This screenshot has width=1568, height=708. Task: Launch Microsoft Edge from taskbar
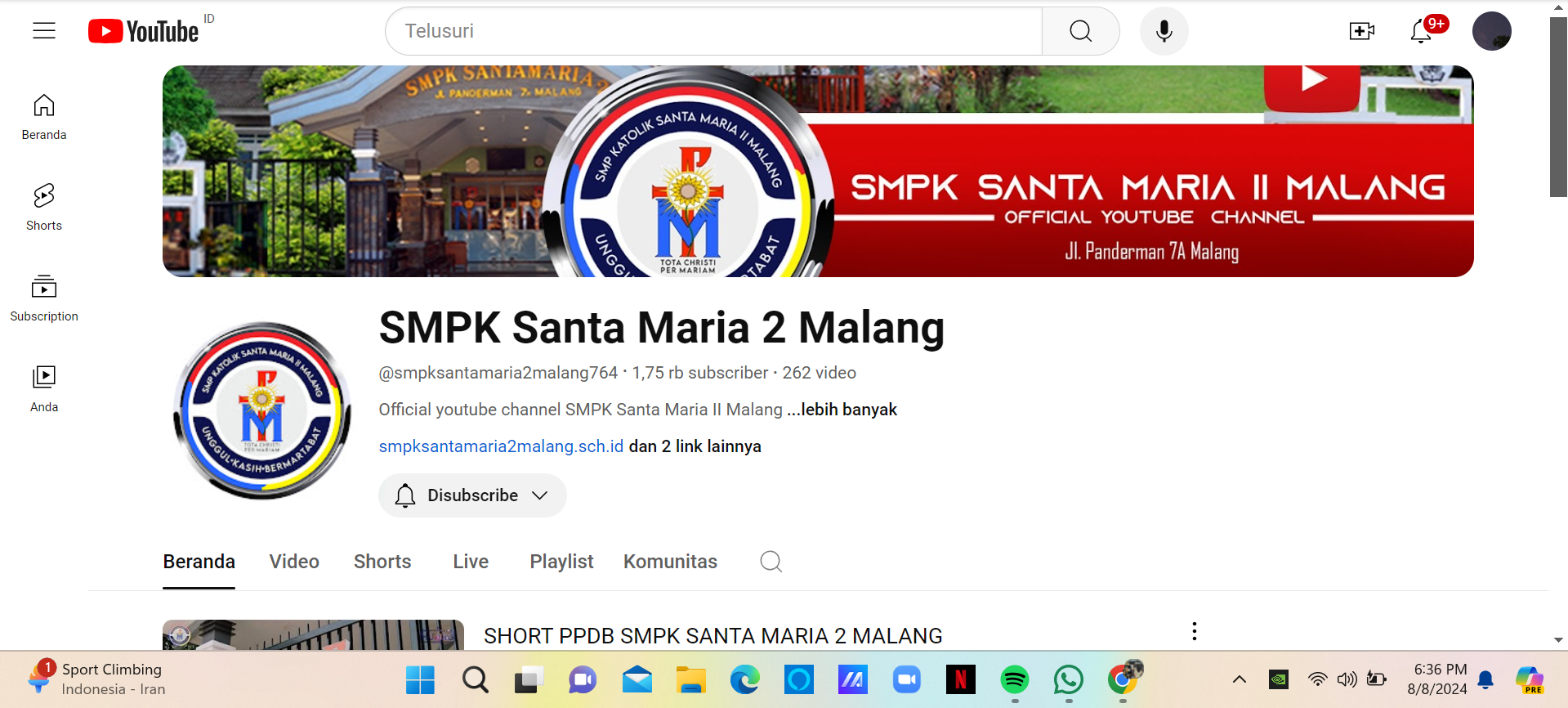pos(744,679)
